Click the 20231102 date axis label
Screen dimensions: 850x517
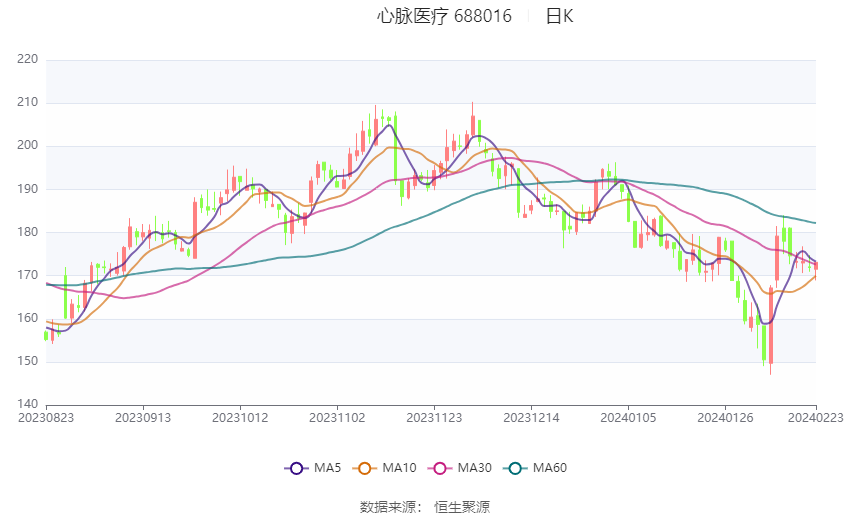[x=337, y=418]
